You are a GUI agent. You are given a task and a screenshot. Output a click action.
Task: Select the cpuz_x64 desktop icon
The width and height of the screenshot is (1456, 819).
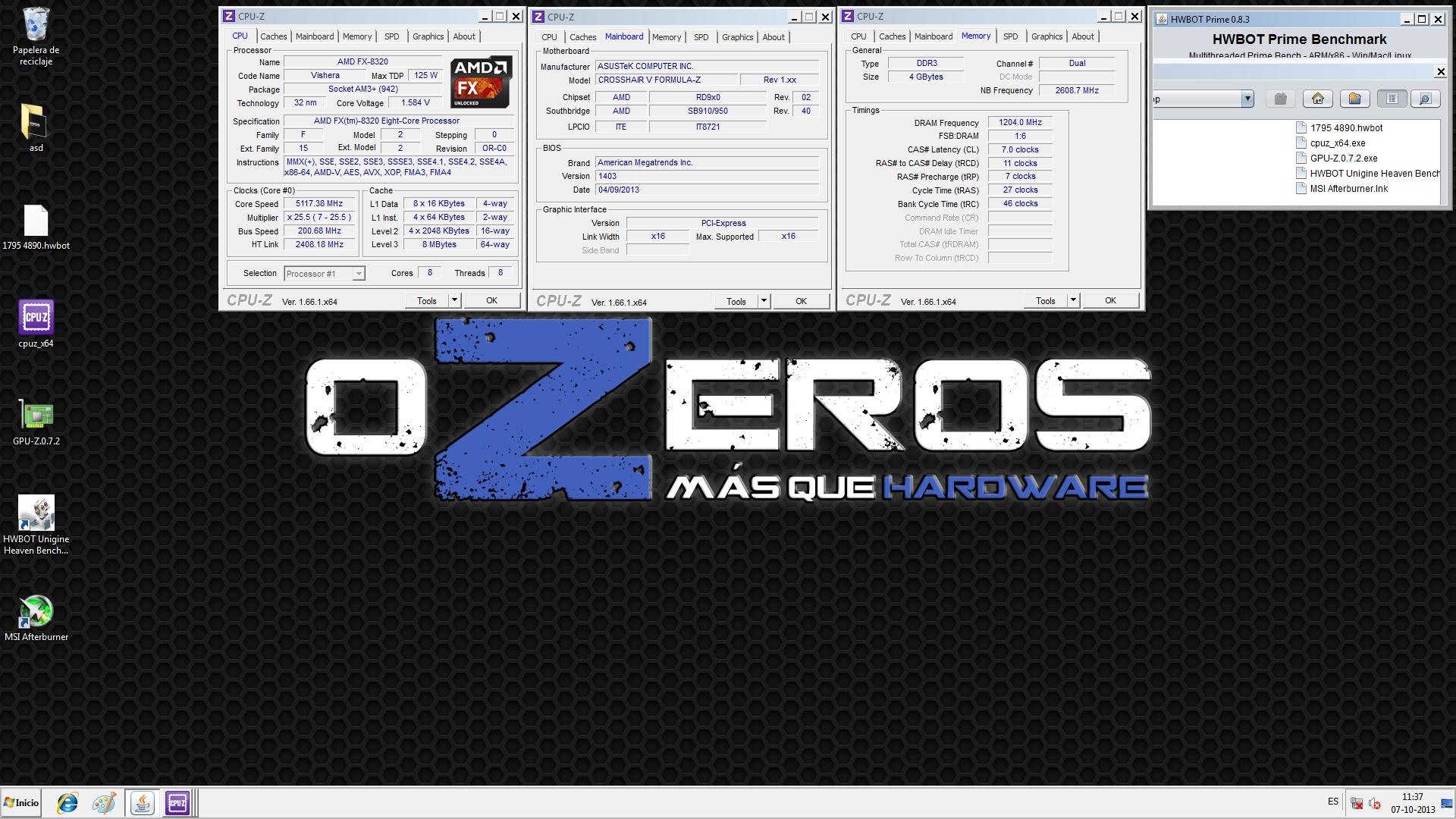point(36,325)
